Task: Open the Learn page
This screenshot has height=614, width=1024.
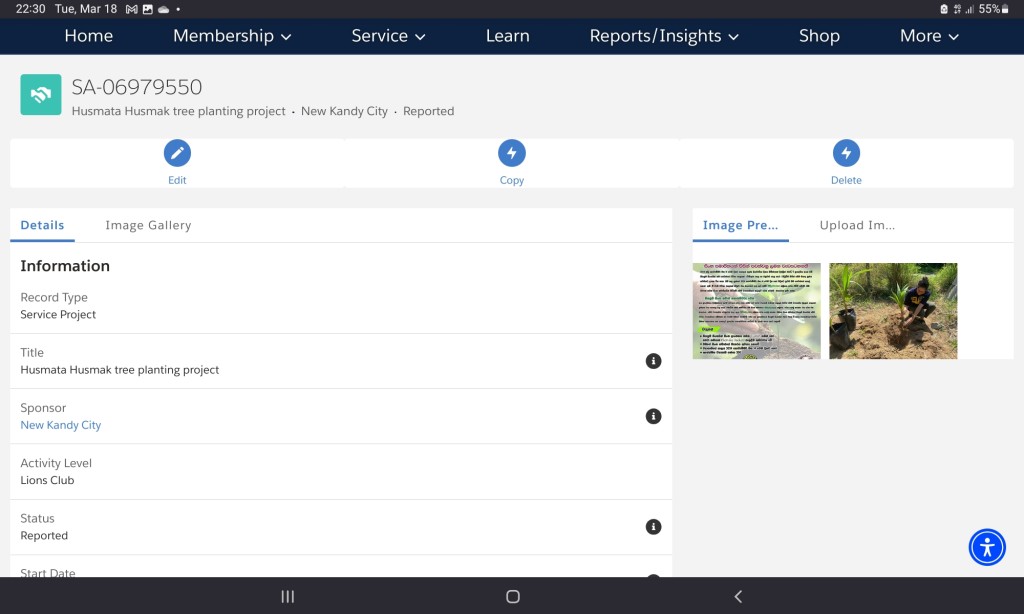Action: tap(507, 36)
